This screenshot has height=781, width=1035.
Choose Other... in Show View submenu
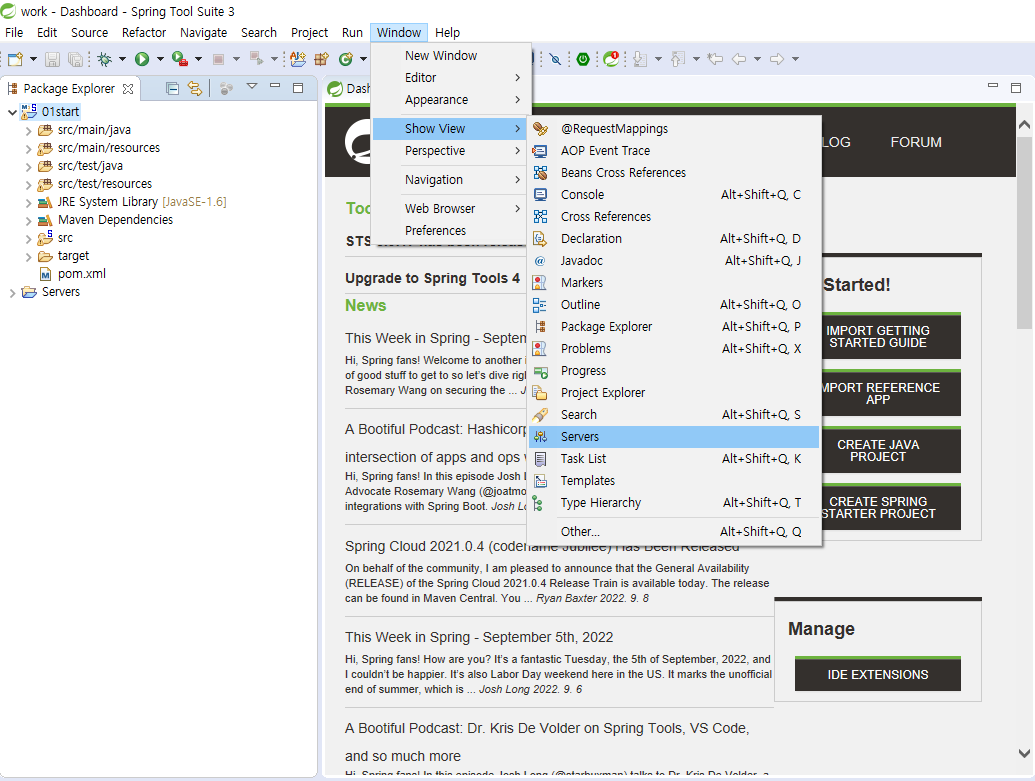coord(674,531)
